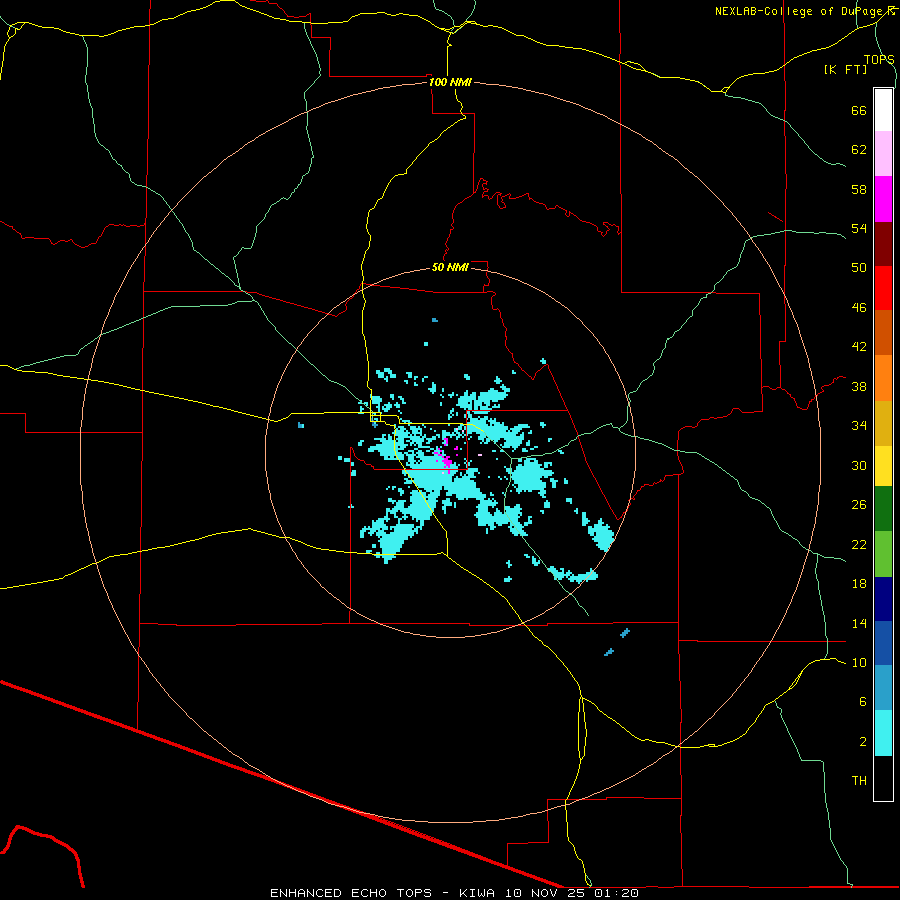The image size is (900, 900).
Task: Click the legend value 66
Action: point(859,111)
